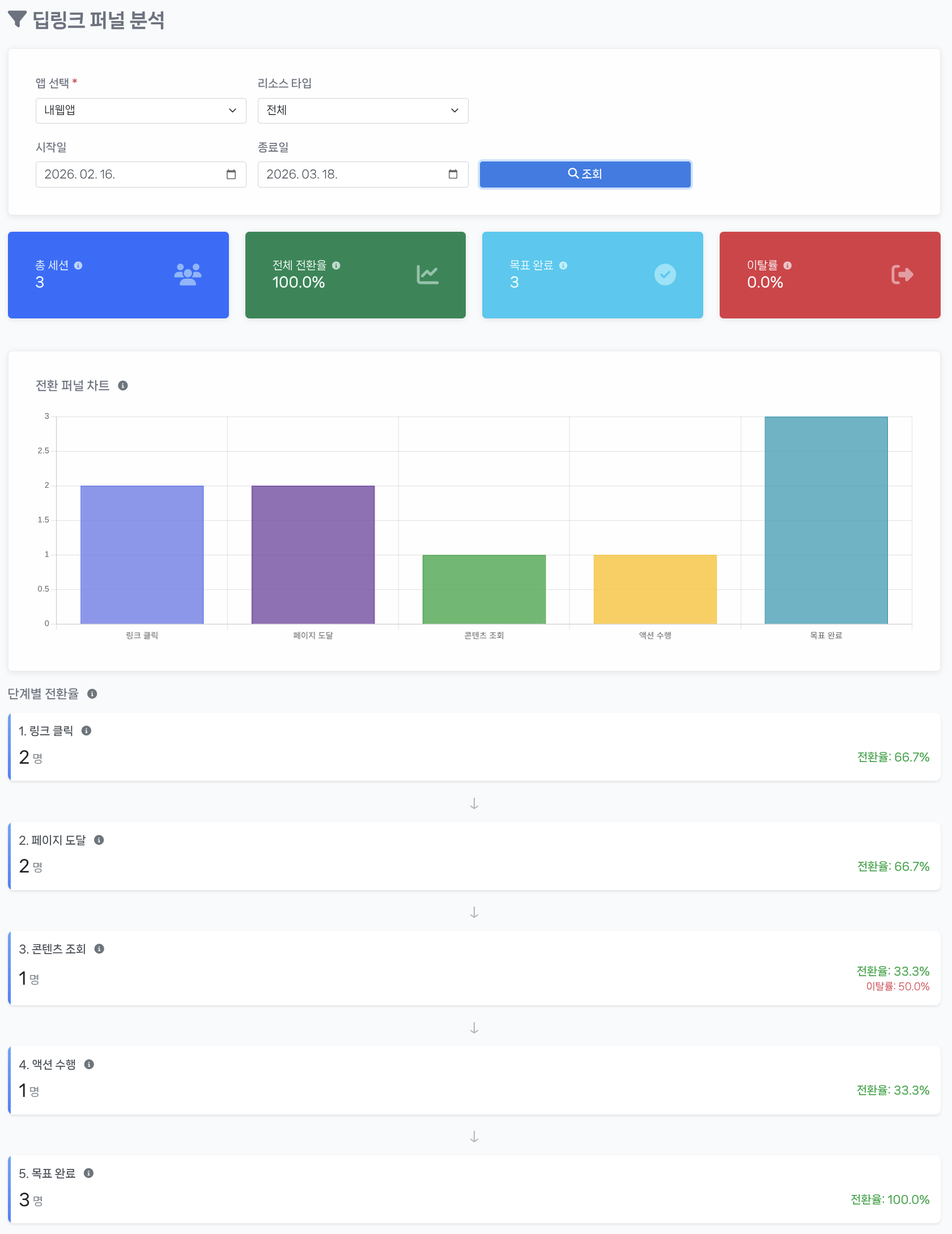Click the yellow 액션 수행 chart bar
The height and width of the screenshot is (1234, 952).
[654, 589]
